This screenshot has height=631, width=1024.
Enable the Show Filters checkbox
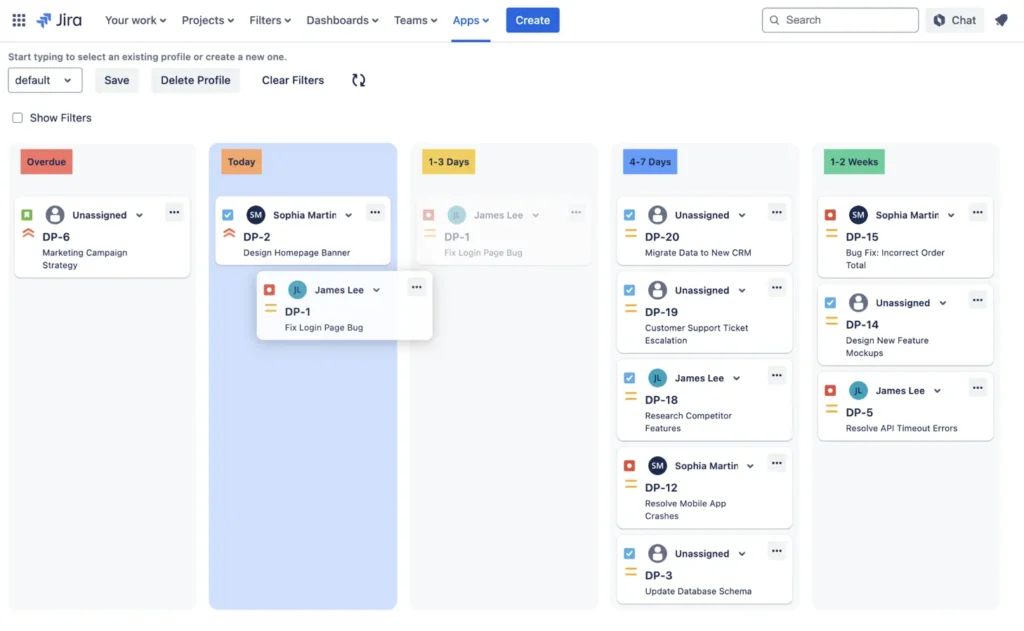click(x=18, y=118)
